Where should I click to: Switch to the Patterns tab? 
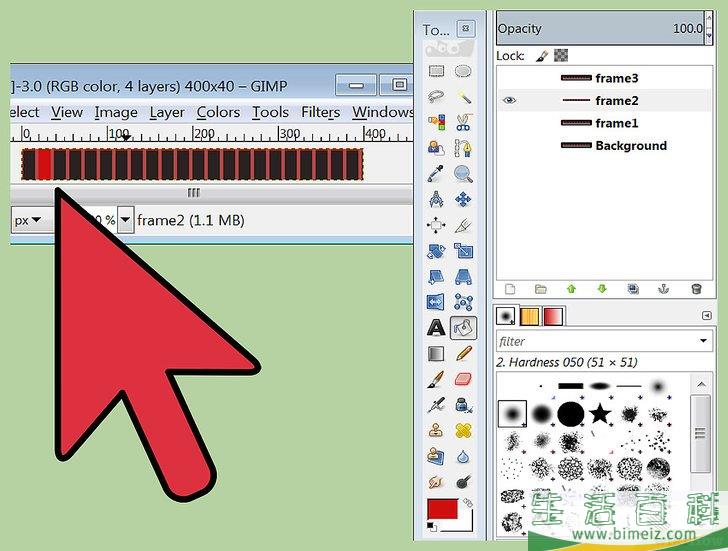click(529, 317)
